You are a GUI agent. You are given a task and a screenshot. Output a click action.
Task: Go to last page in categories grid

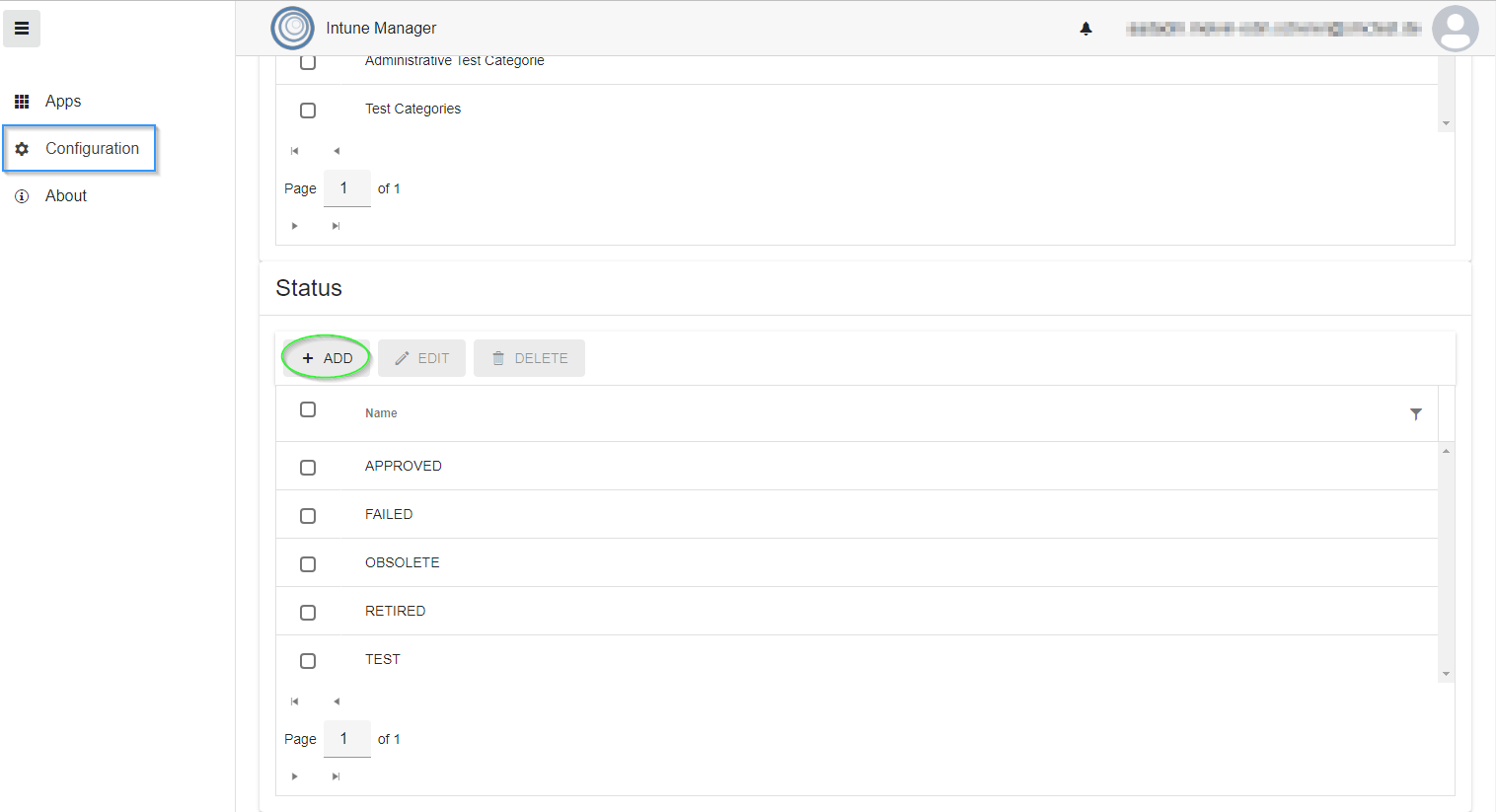click(337, 226)
